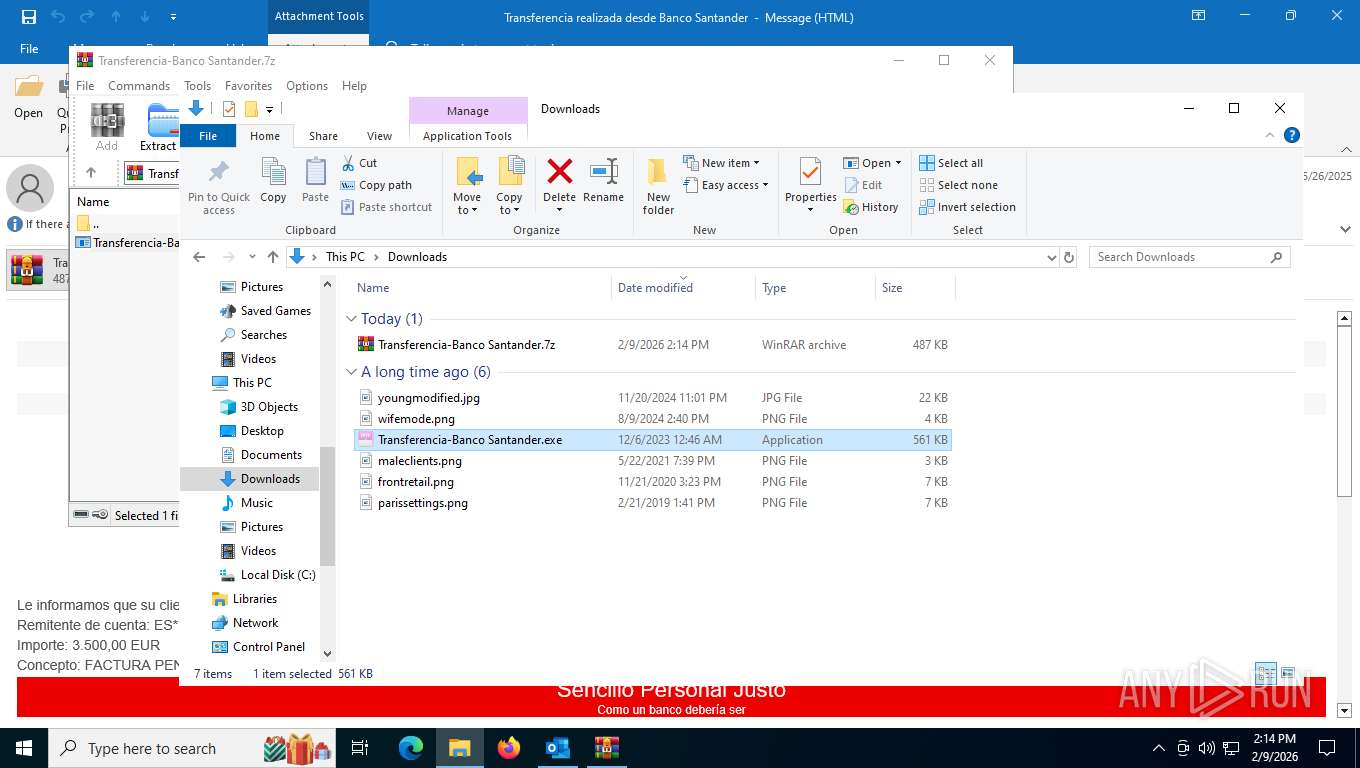Select Local Disk (C:) in navigation pane

(278, 575)
